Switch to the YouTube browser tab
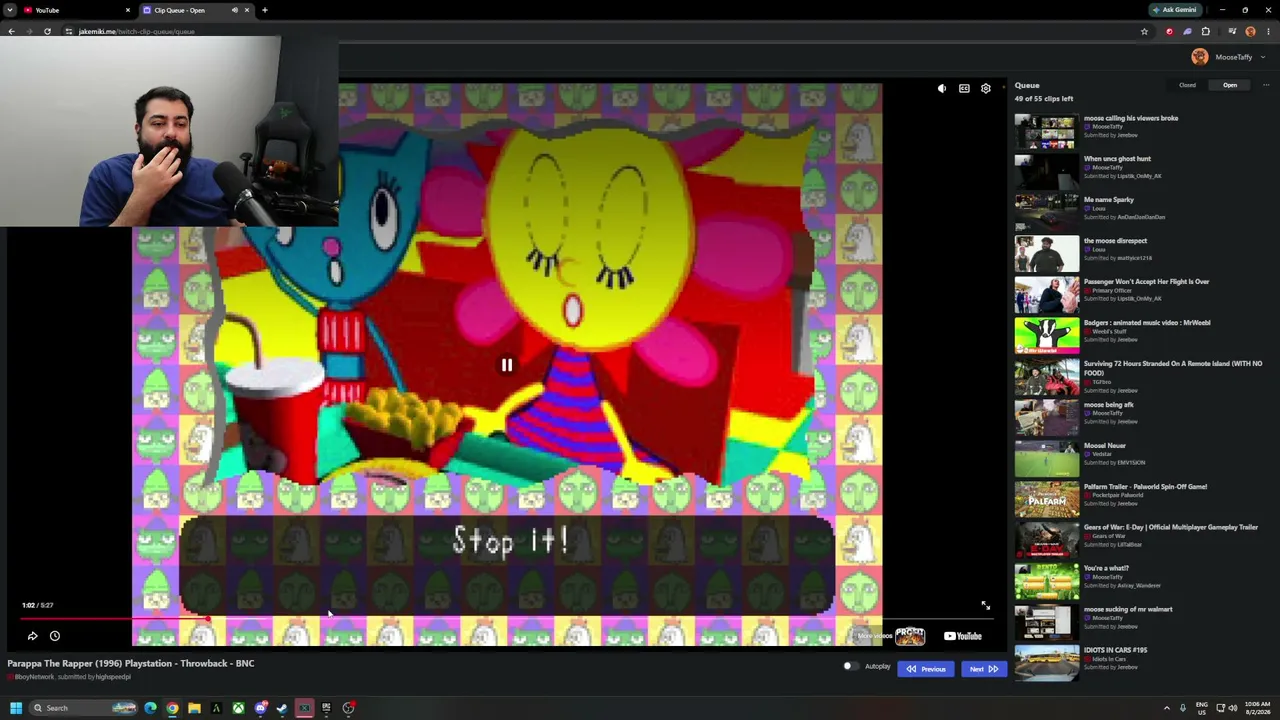The height and width of the screenshot is (720, 1280). pos(77,10)
